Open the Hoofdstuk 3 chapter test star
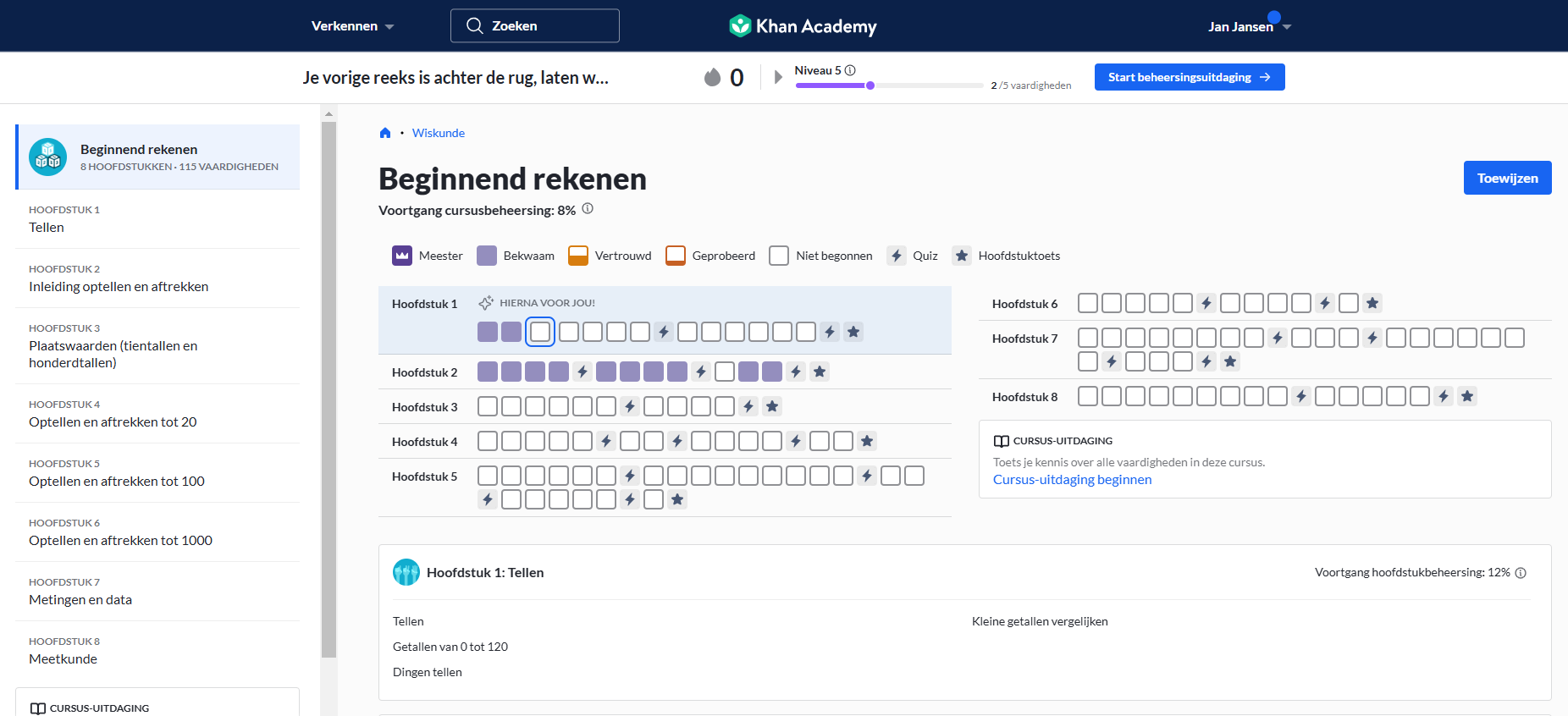Viewport: 1568px width, 716px height. pyautogui.click(x=772, y=406)
